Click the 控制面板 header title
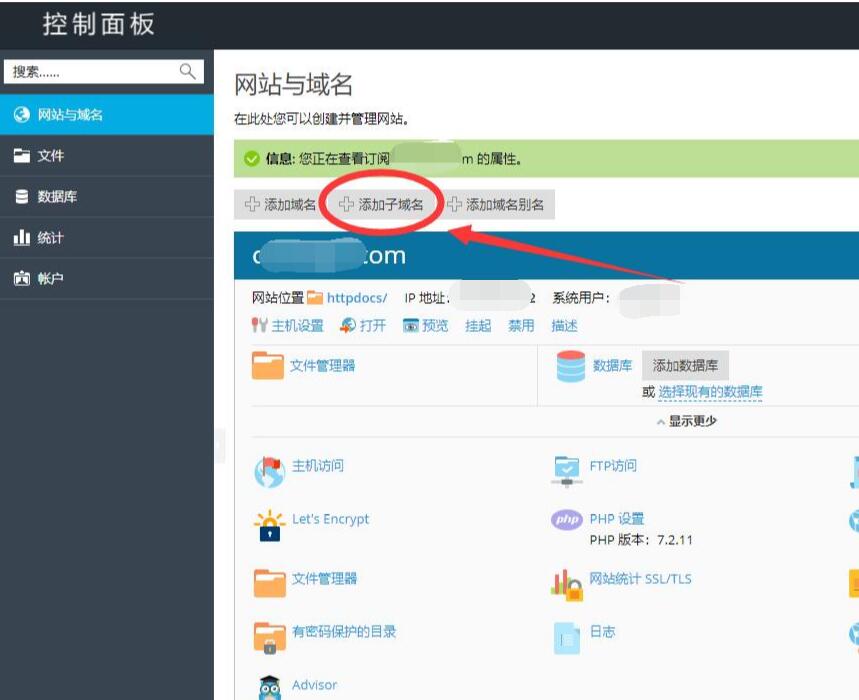This screenshot has height=700, width=859. [x=99, y=25]
